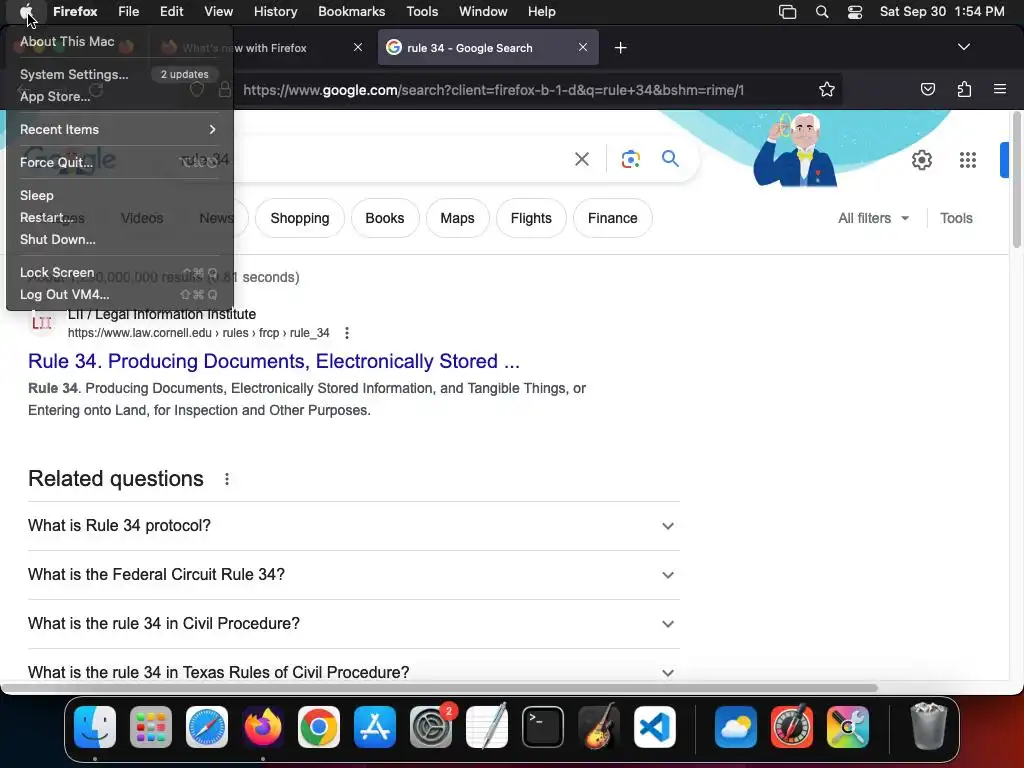Screen dimensions: 1024x768
Task: Switch to Firefox in the dock
Action: click(x=263, y=727)
